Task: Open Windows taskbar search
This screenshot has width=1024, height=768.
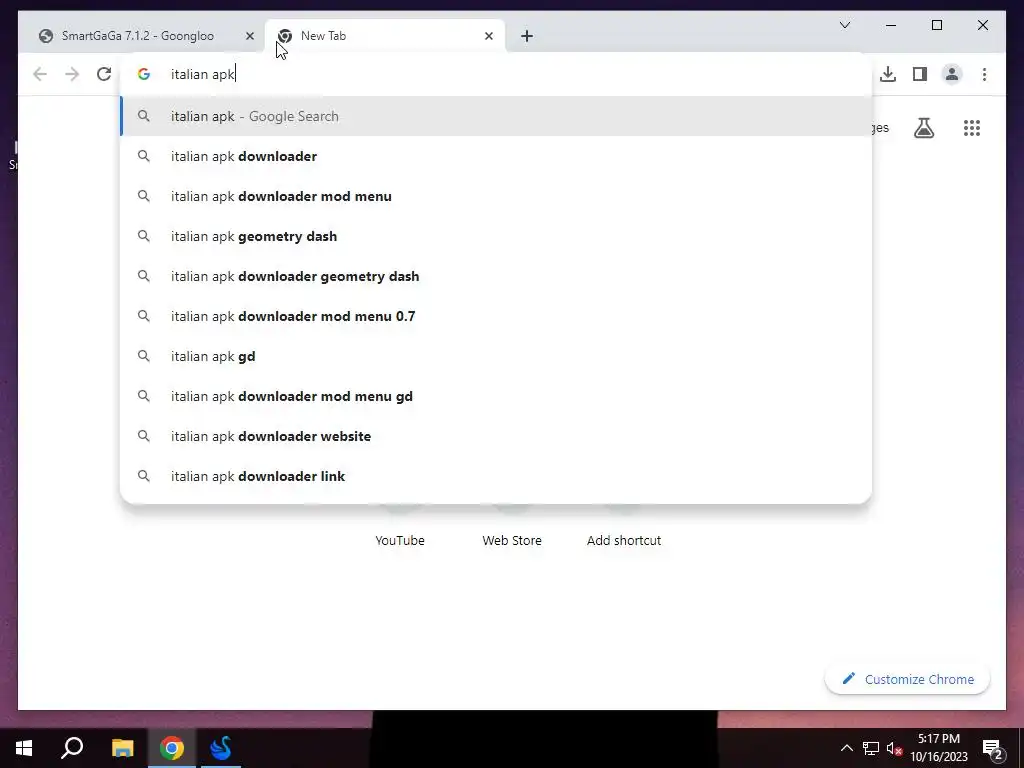Action: (72, 748)
